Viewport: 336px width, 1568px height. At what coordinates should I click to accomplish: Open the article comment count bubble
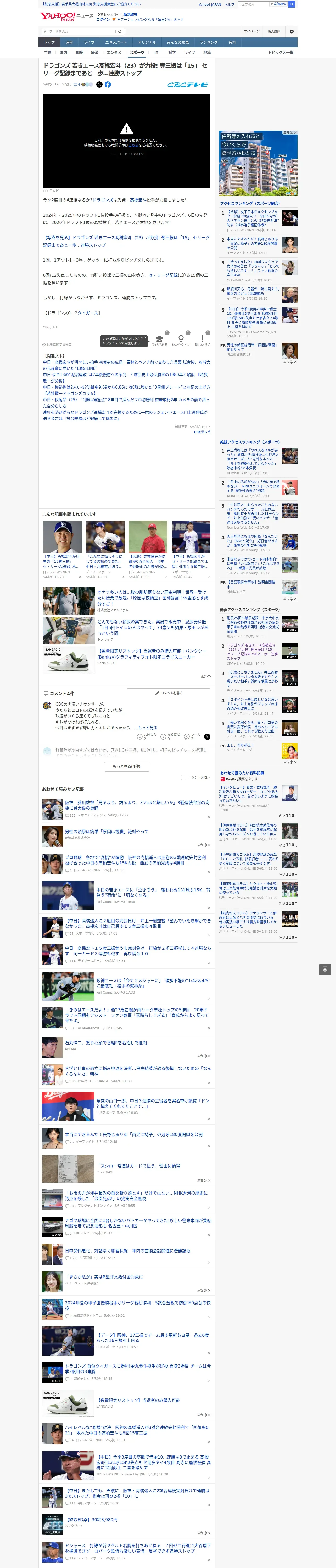click(77, 85)
